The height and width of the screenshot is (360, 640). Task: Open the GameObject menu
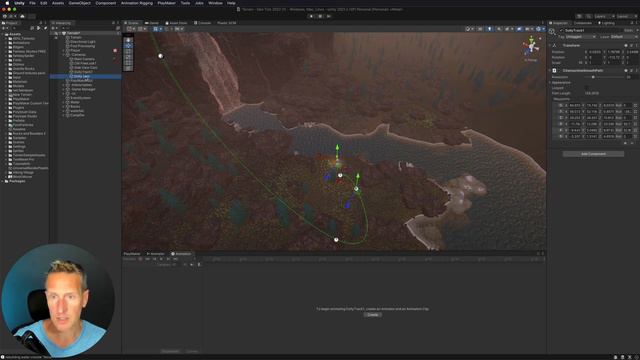click(80, 3)
